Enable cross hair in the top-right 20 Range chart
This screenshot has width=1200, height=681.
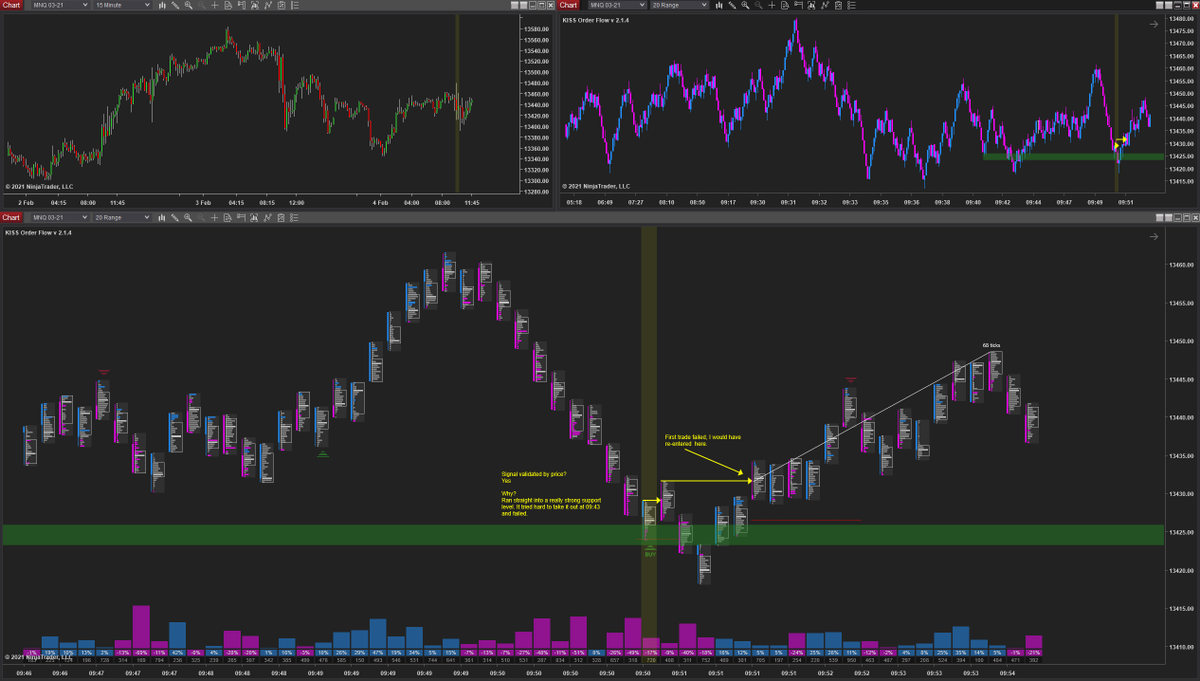(x=772, y=5)
